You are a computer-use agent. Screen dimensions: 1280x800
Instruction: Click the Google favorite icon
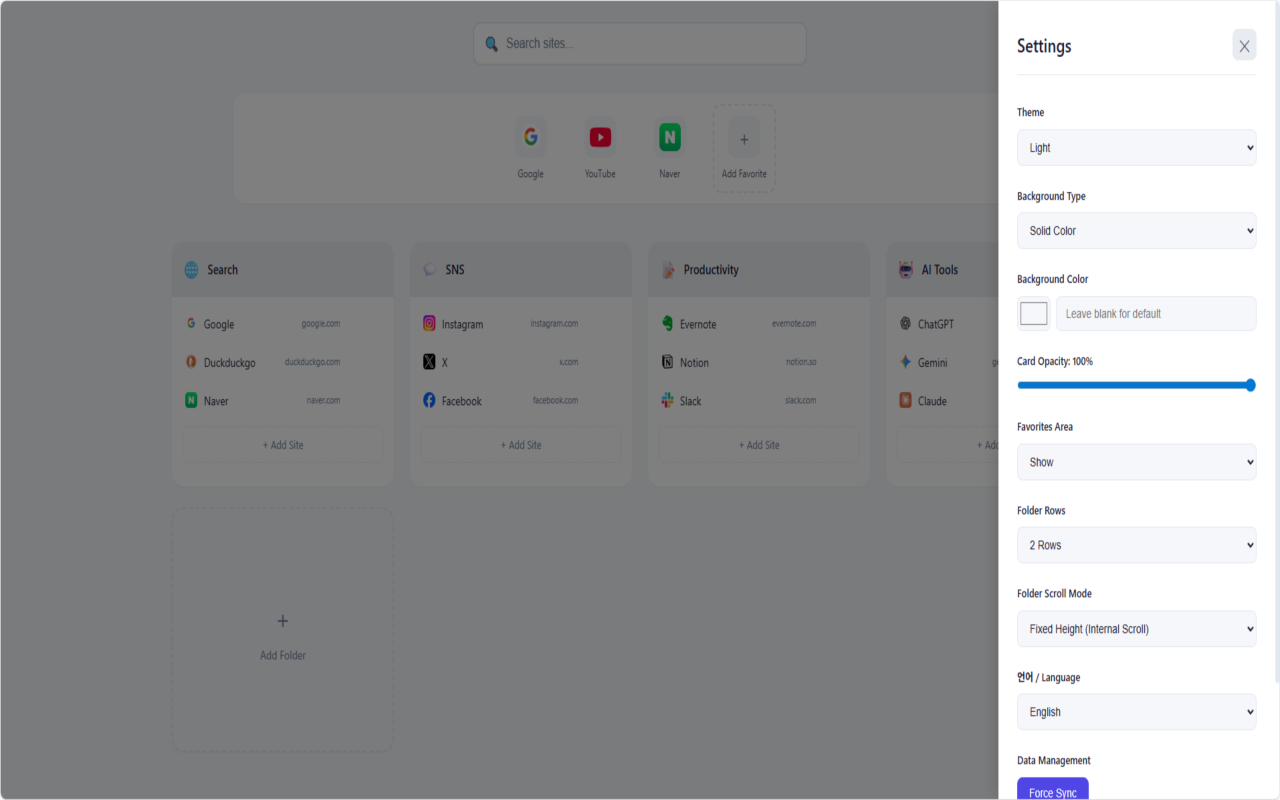(530, 138)
